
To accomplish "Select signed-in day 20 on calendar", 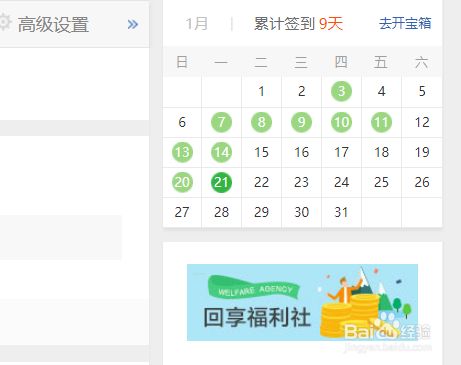I will [182, 182].
